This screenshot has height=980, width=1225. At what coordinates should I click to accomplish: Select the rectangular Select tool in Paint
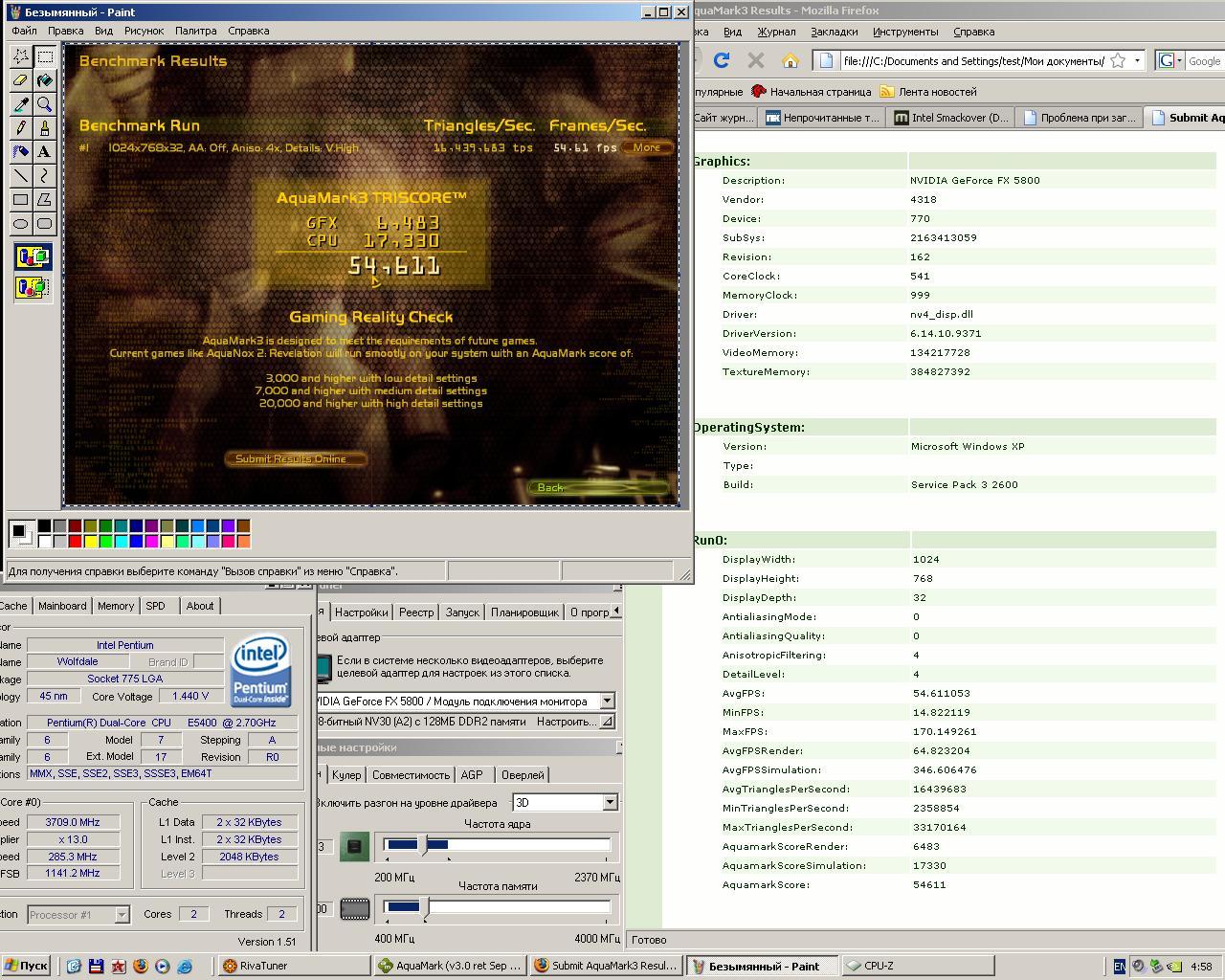(x=44, y=56)
